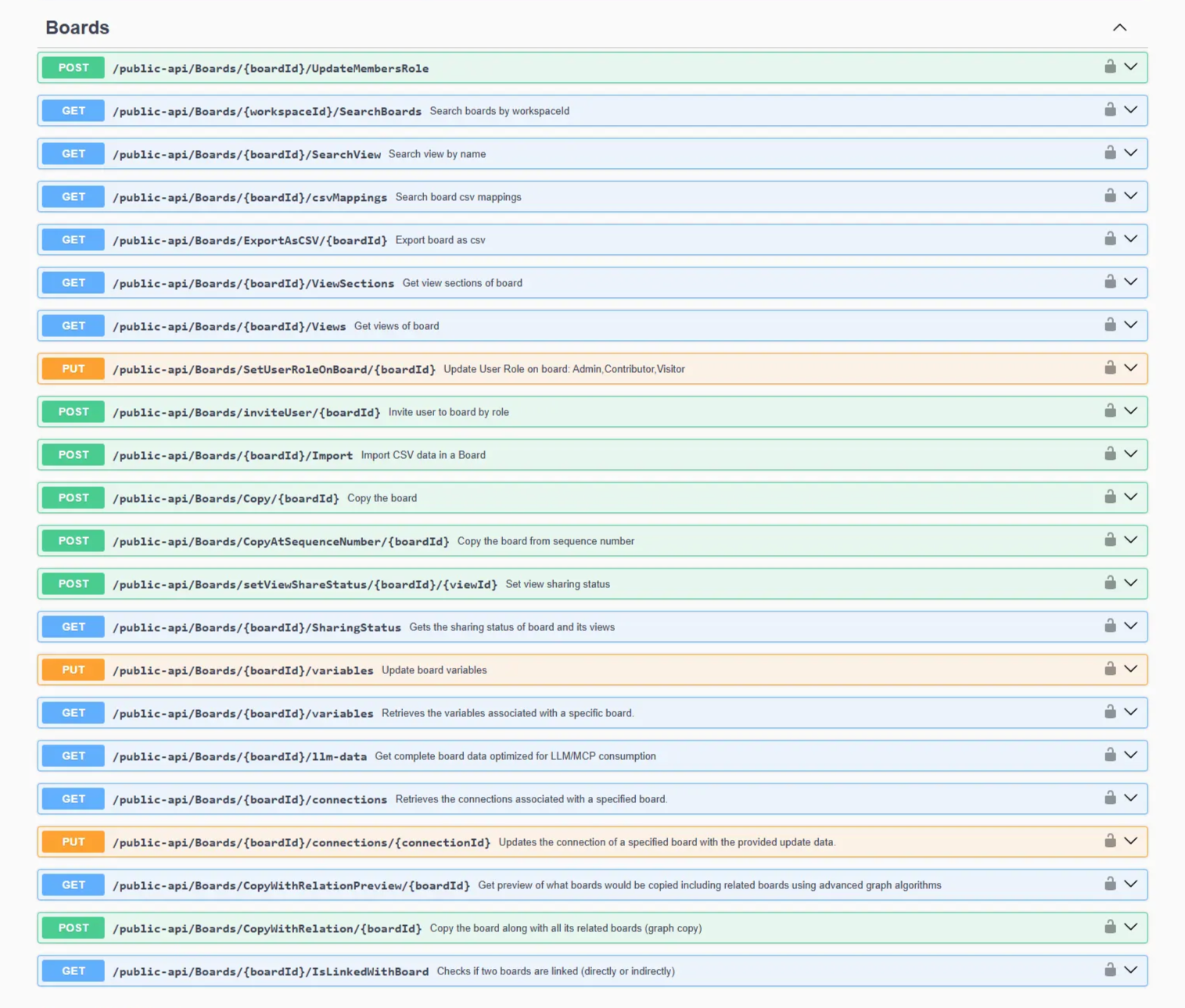Click PUT badge on connections/{connectionId} row
The height and width of the screenshot is (1008, 1185).
[x=74, y=842]
